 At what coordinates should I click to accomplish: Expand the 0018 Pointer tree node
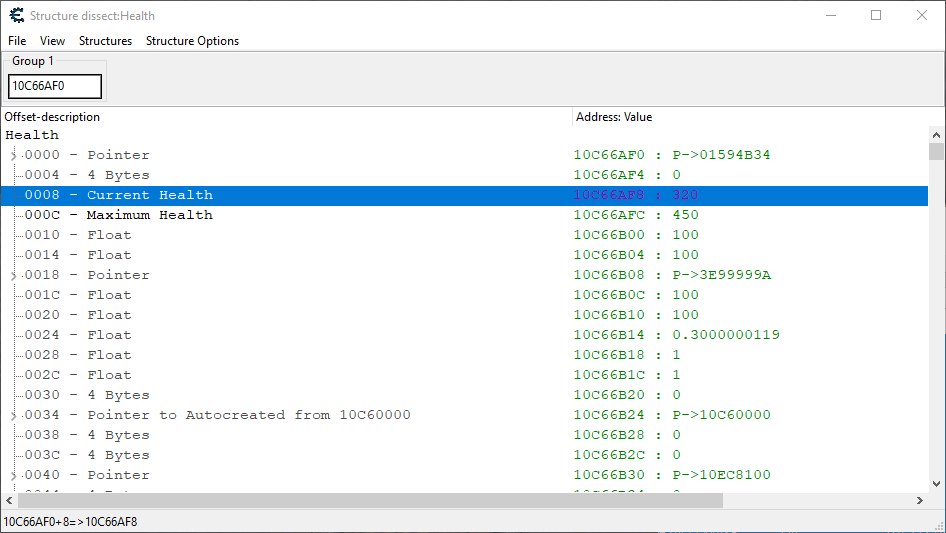(14, 275)
